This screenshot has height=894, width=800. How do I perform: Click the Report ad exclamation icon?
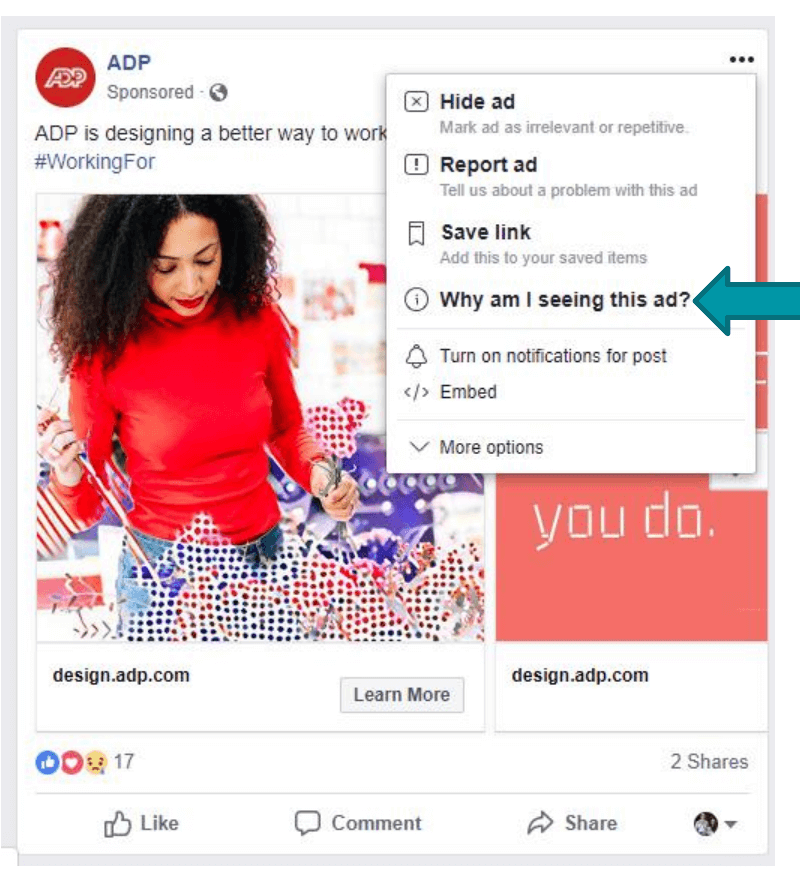[416, 165]
